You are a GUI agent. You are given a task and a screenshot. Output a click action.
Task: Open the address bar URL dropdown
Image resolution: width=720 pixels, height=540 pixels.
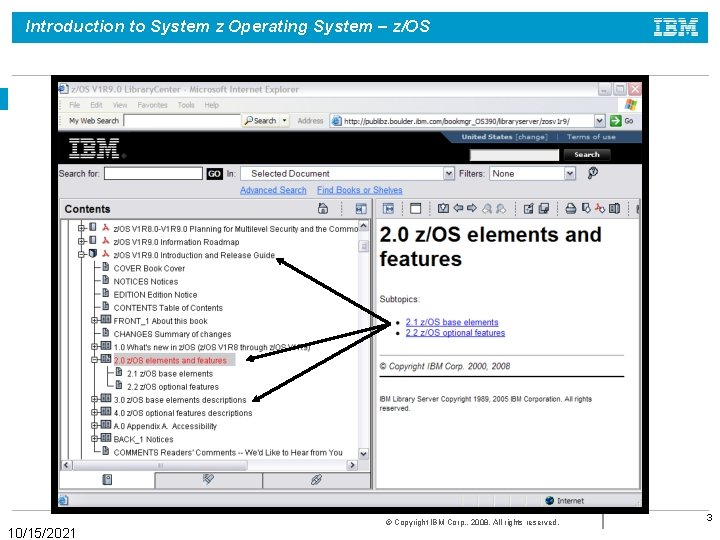(x=599, y=121)
